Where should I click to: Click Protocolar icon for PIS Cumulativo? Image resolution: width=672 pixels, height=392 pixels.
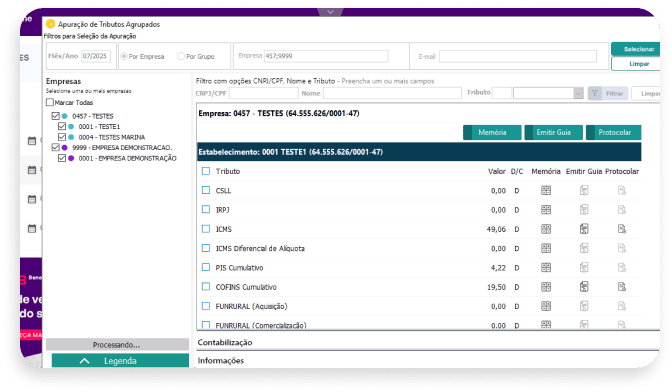[622, 267]
